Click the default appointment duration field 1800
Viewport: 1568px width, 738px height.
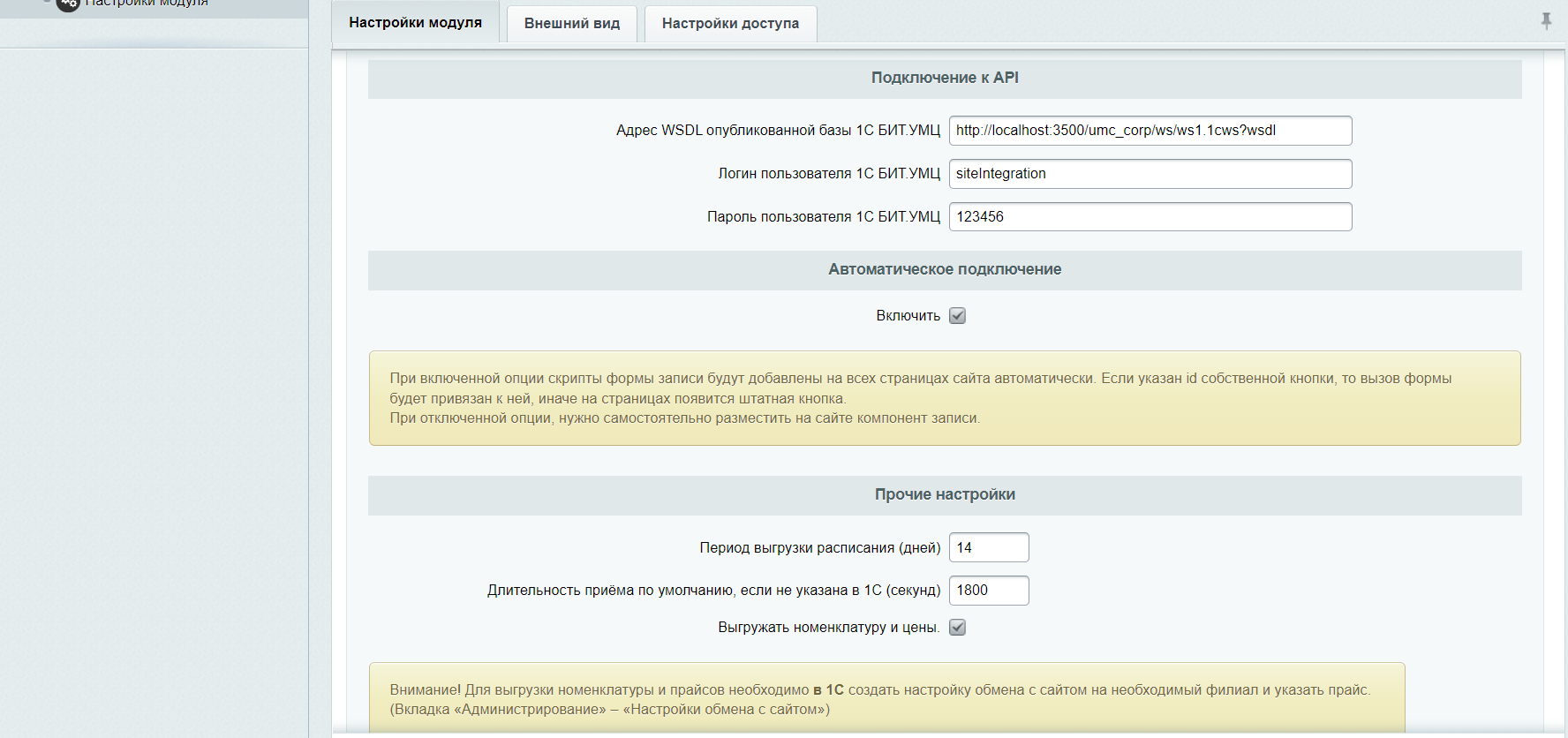coord(988,591)
